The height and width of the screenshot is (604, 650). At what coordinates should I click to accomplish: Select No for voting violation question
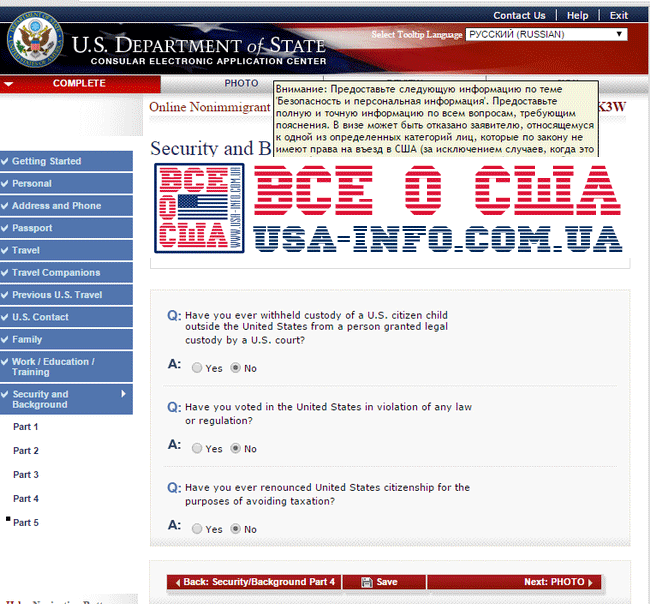pyautogui.click(x=235, y=448)
